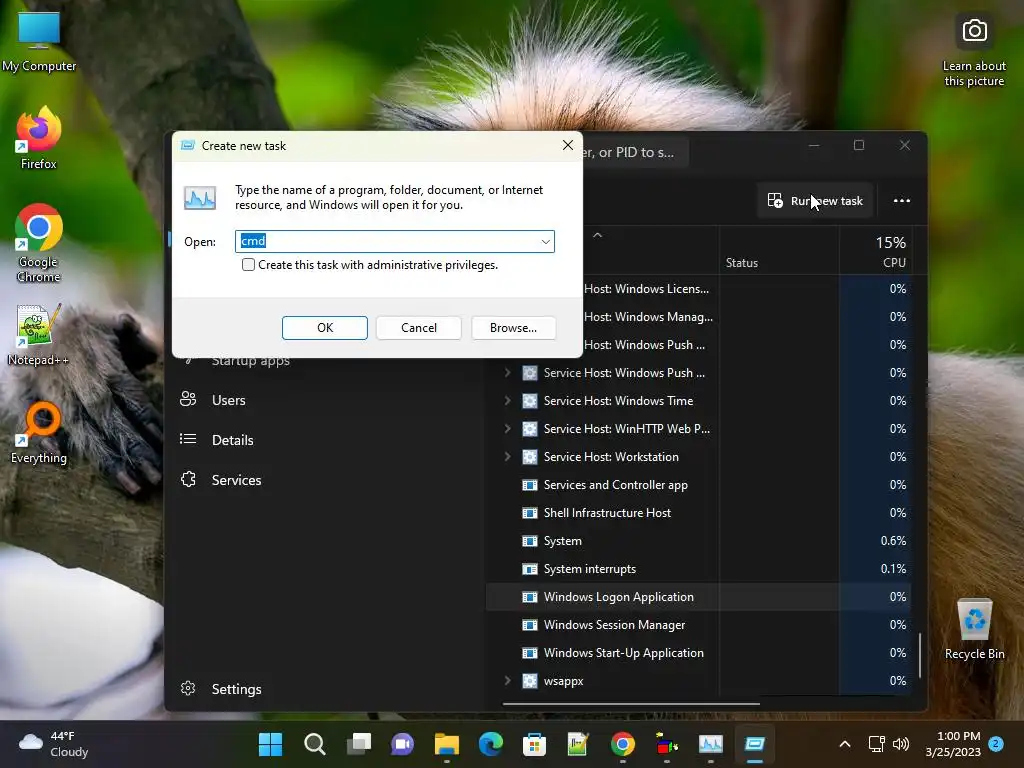Expand Service Host: Windows Time

[507, 400]
